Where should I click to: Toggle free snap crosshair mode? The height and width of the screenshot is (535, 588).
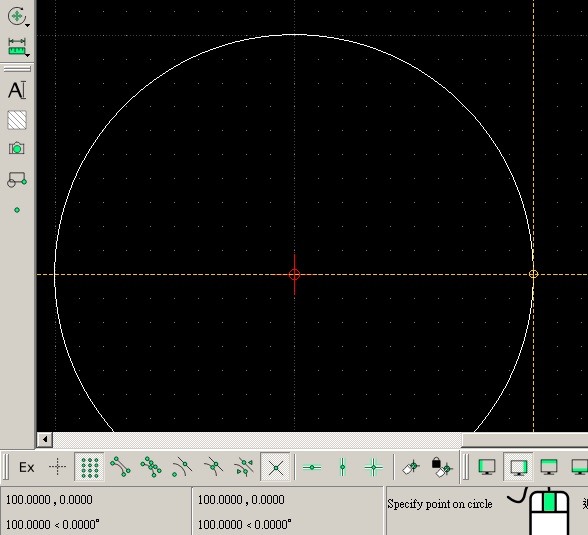tap(57, 467)
